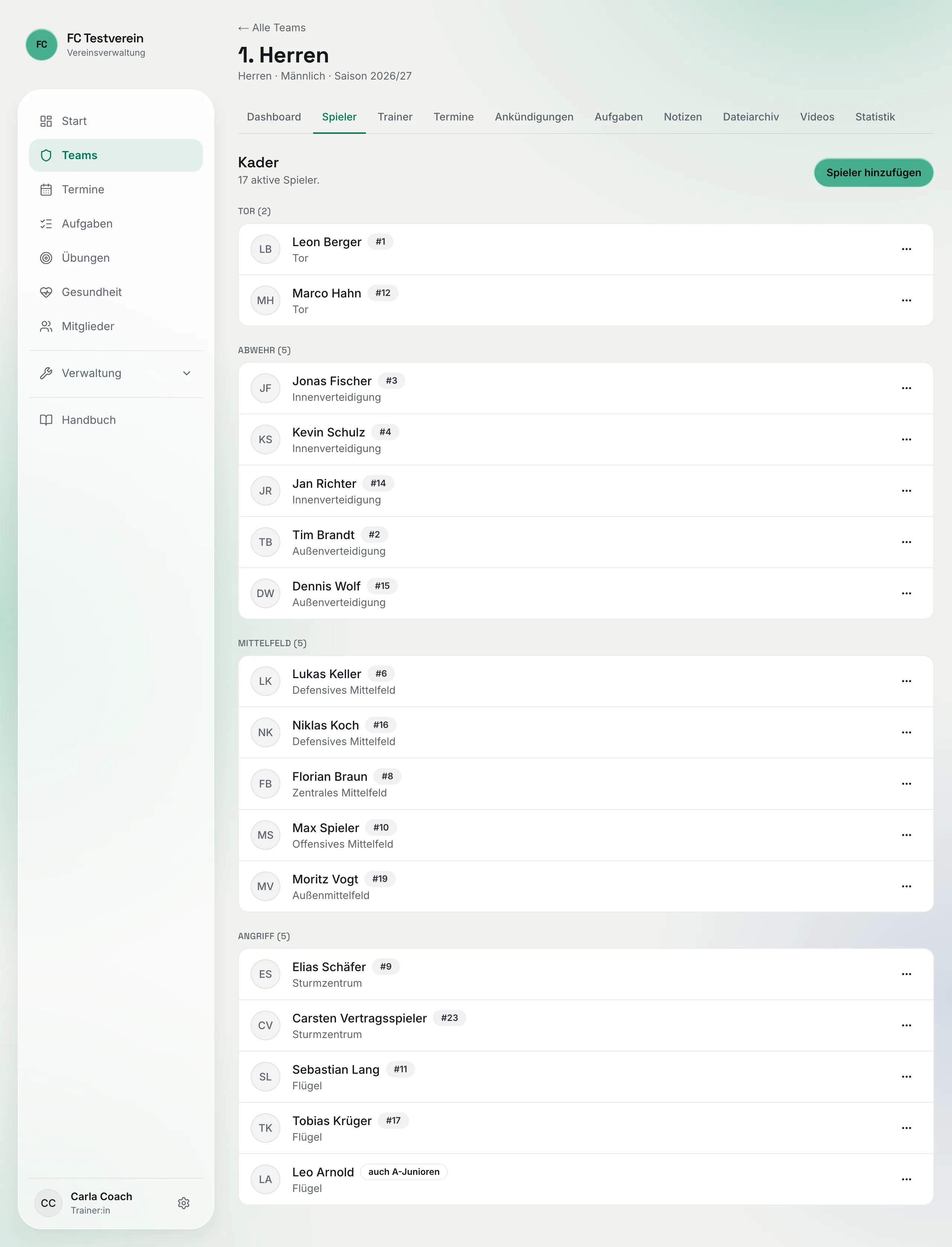Go back via the Alle Teams link
The width and height of the screenshot is (952, 1247).
(x=272, y=28)
